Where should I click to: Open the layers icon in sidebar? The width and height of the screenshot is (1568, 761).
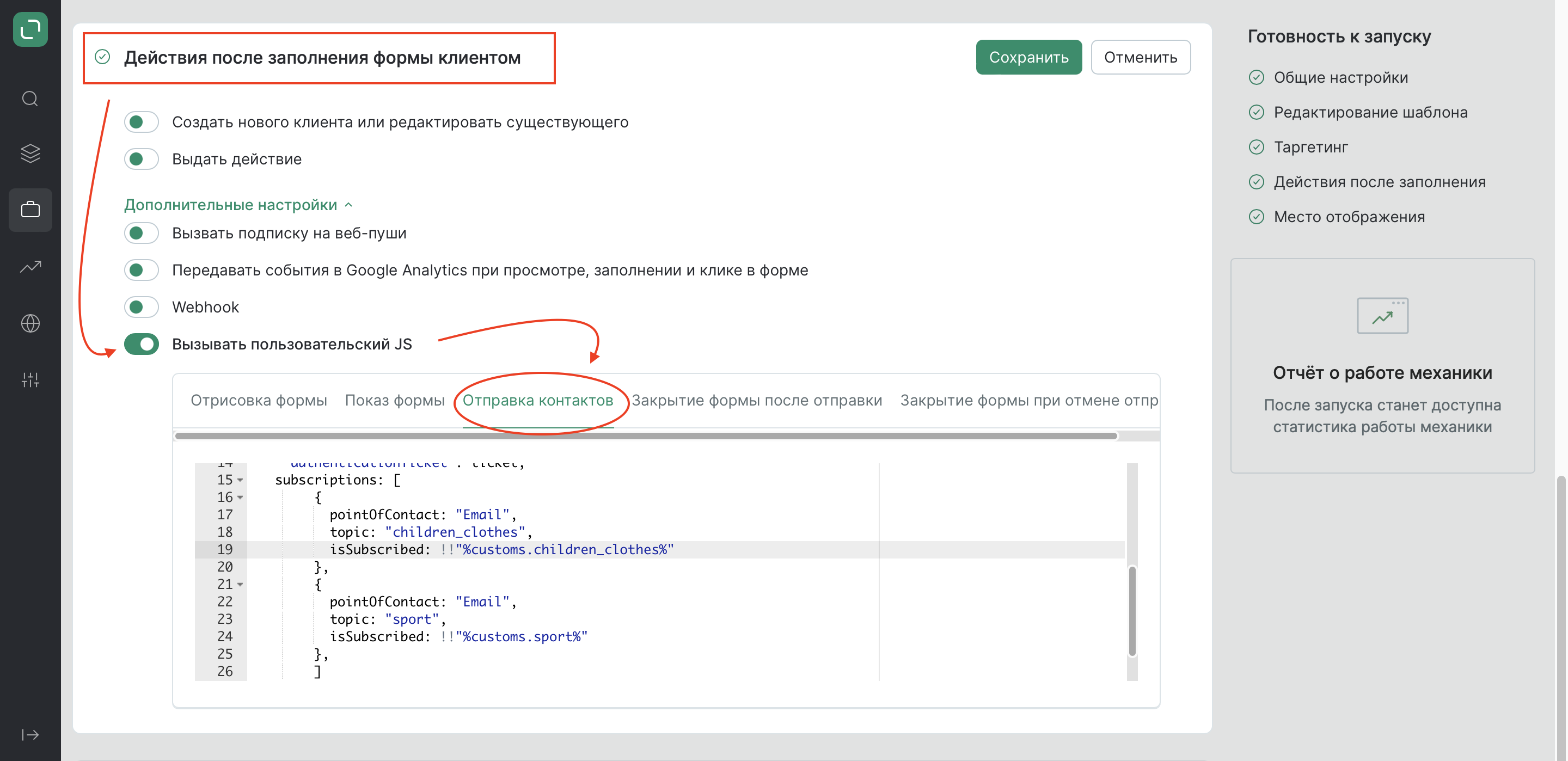coord(30,154)
